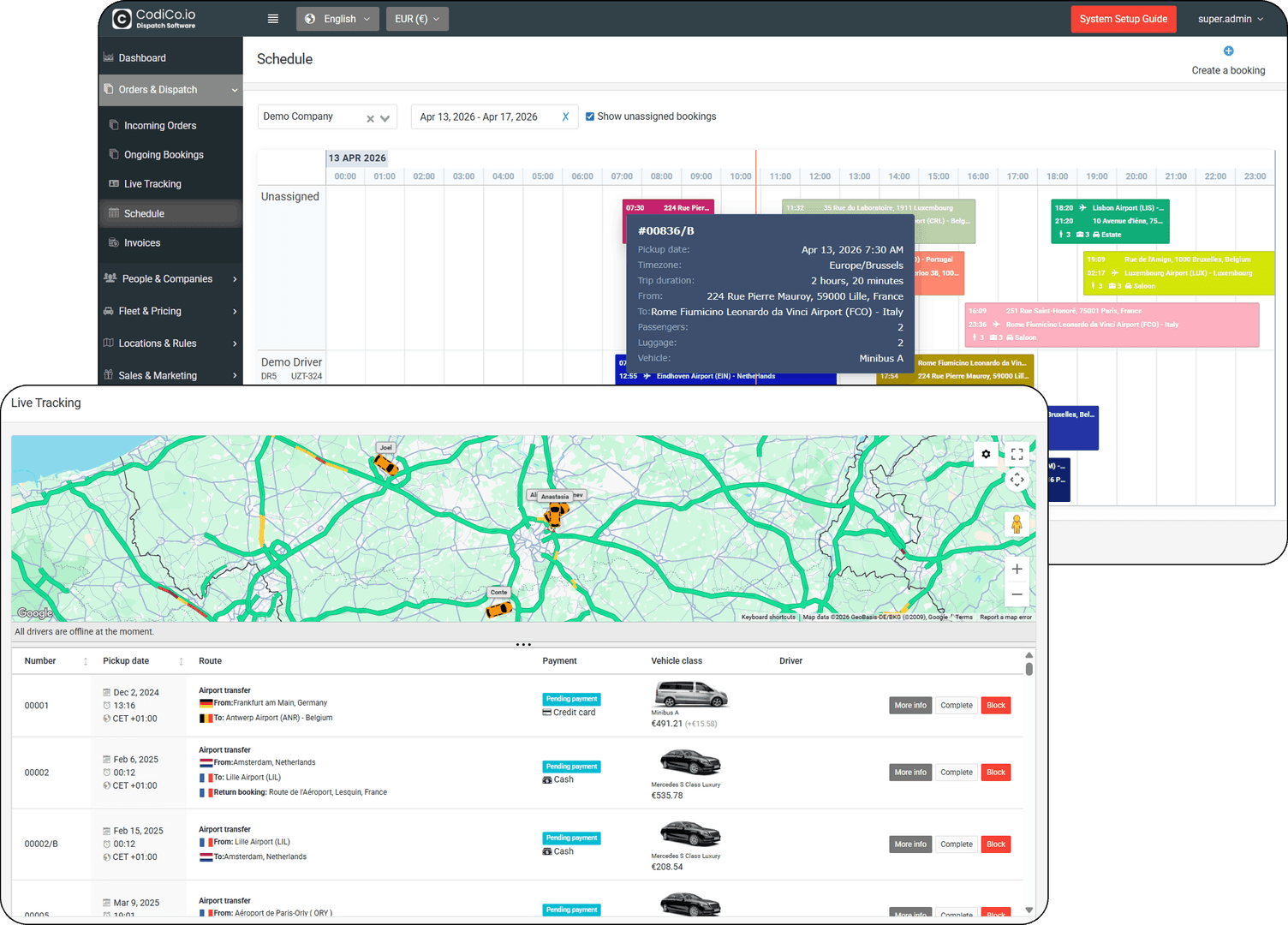Click the Ongoing Bookings icon
The height and width of the screenshot is (925, 1288).
(114, 154)
